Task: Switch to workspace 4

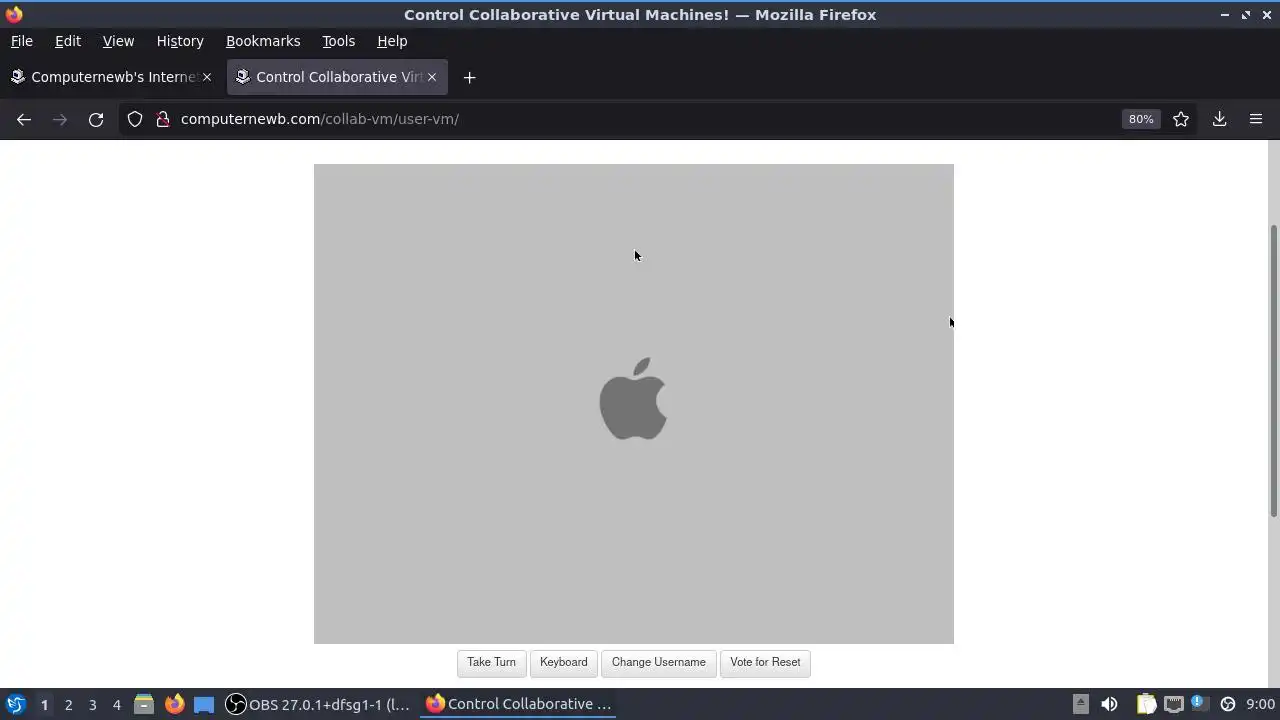Action: (x=116, y=705)
